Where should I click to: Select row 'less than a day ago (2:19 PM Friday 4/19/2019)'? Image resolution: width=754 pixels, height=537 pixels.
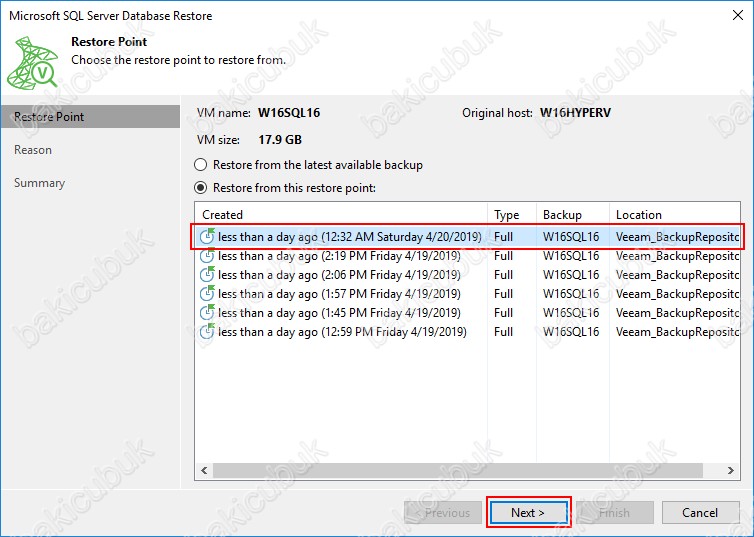[x=467, y=256]
